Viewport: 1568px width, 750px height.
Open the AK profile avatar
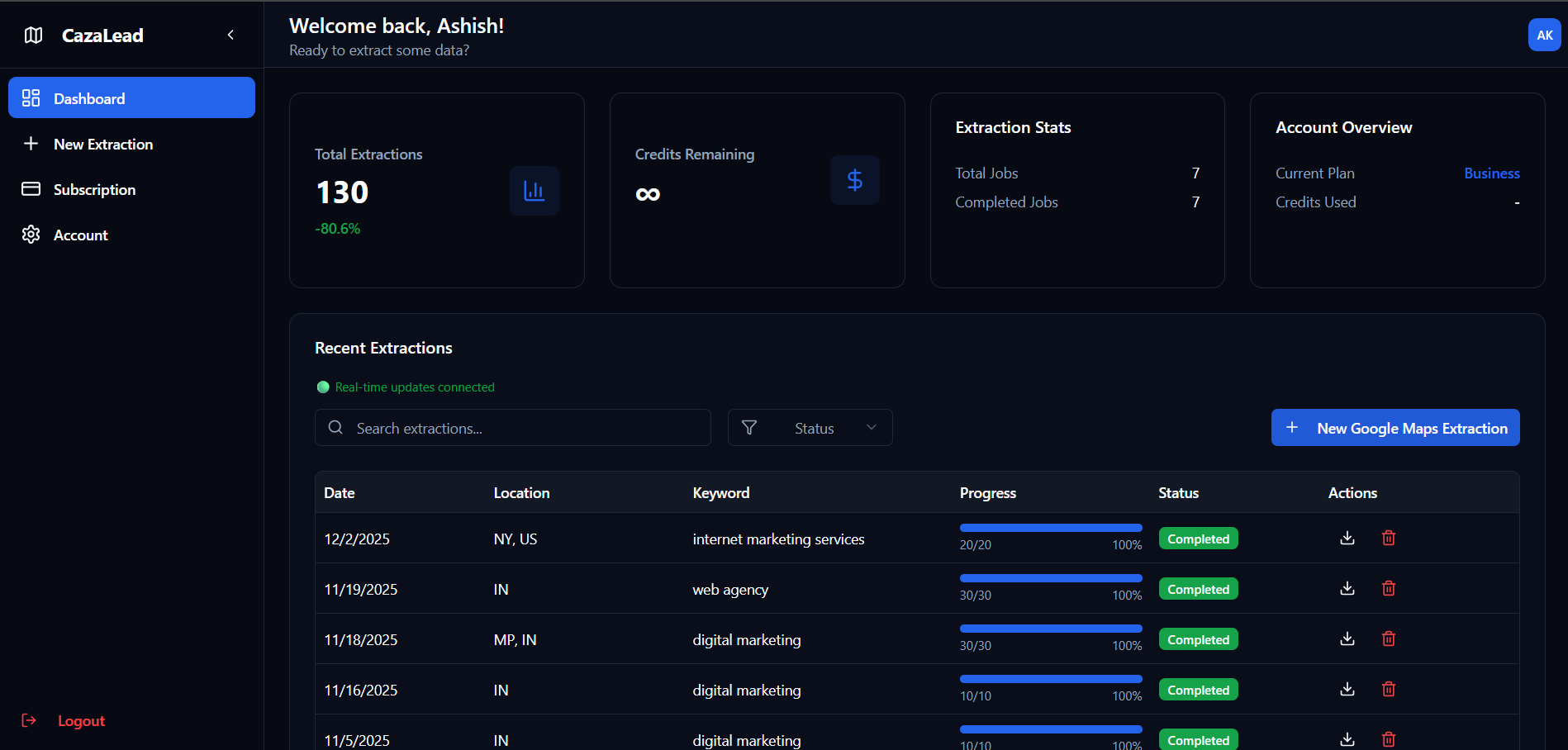(1544, 35)
